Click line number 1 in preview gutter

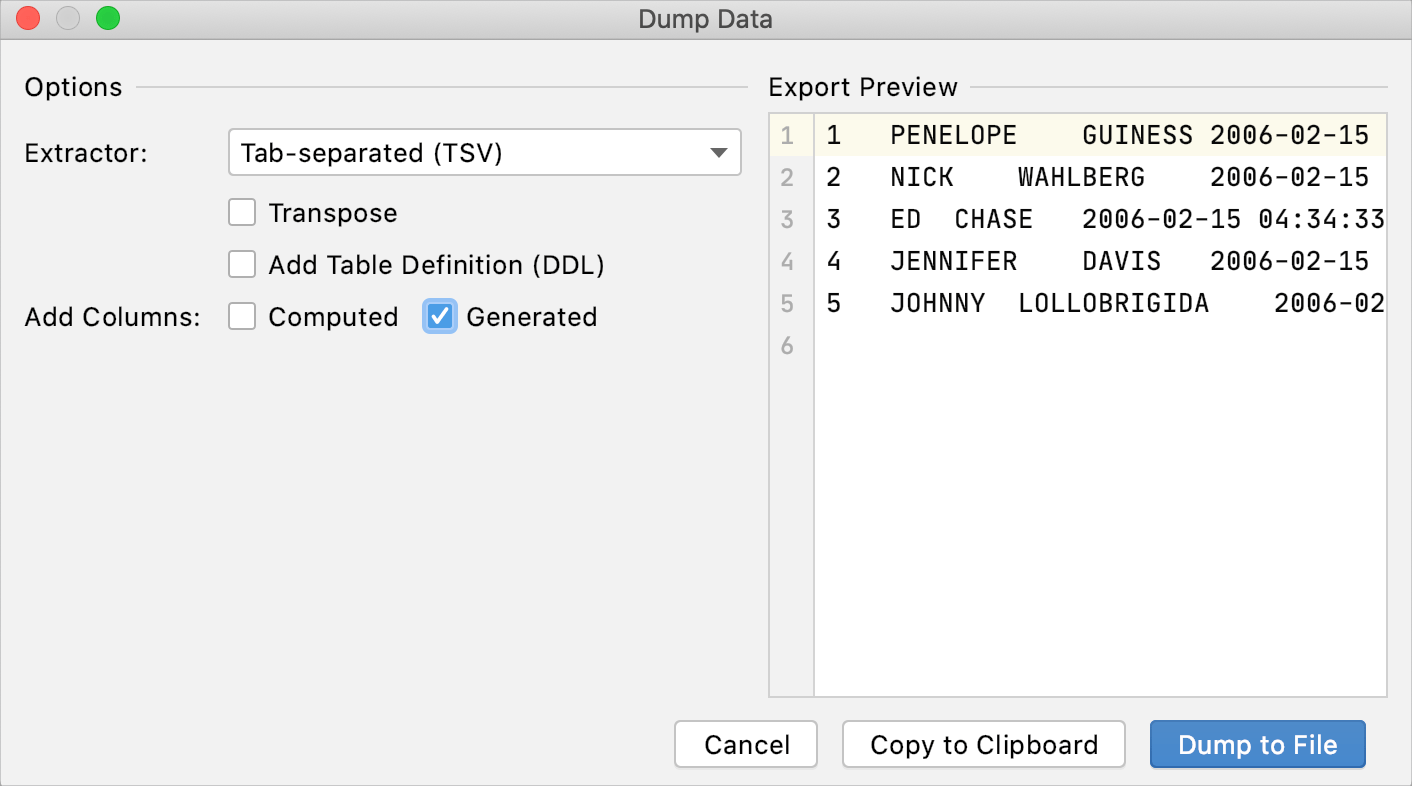coord(787,135)
